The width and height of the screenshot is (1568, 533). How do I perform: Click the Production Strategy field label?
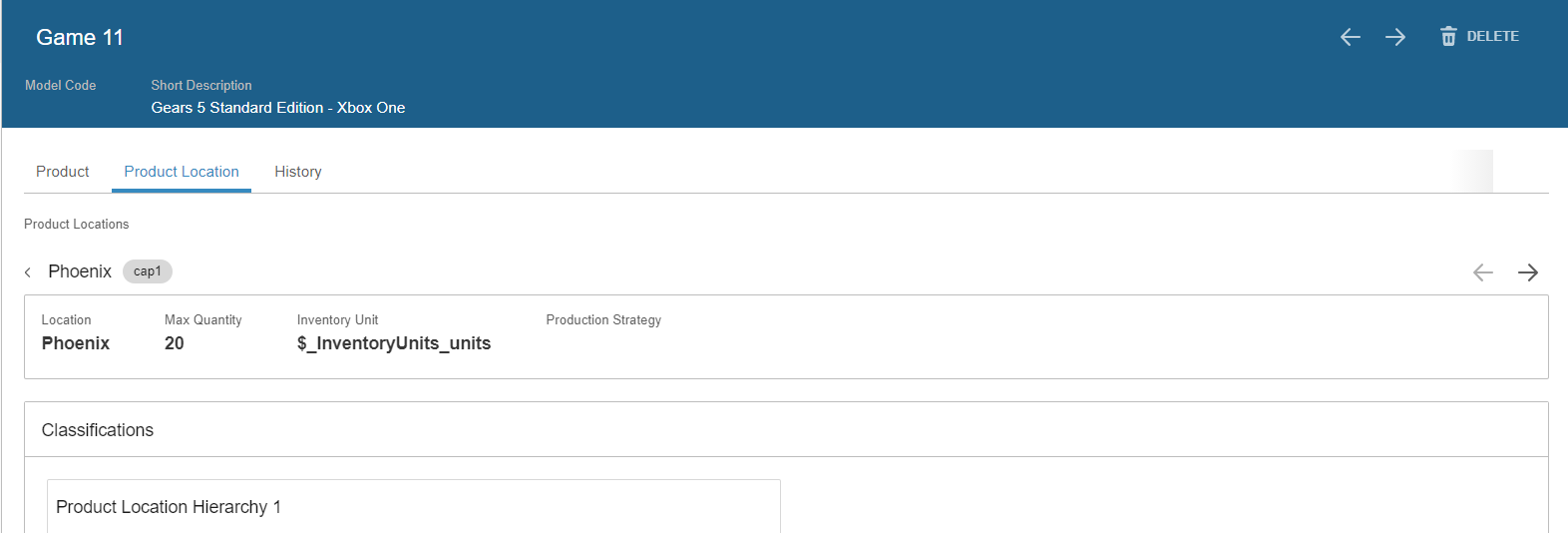(x=603, y=320)
